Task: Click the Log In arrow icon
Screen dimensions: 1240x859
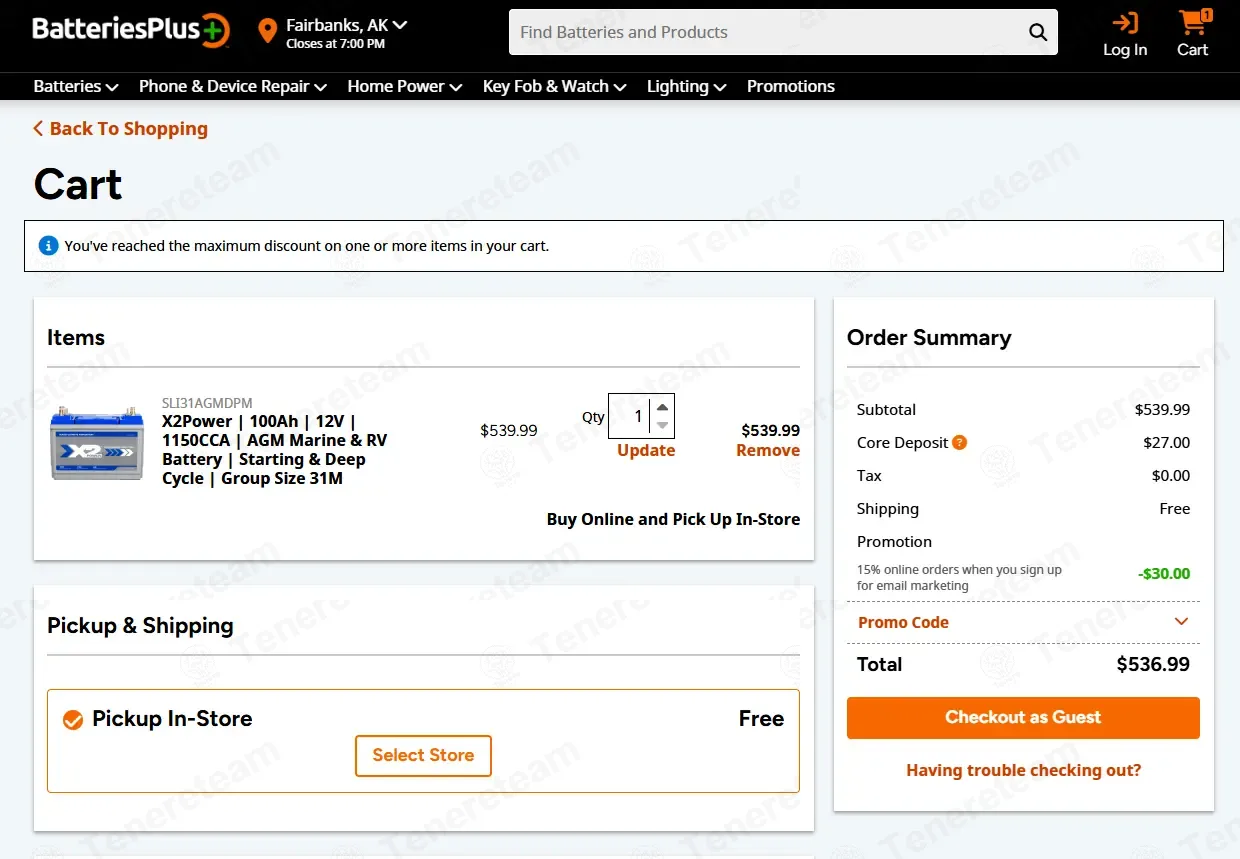Action: [x=1125, y=22]
